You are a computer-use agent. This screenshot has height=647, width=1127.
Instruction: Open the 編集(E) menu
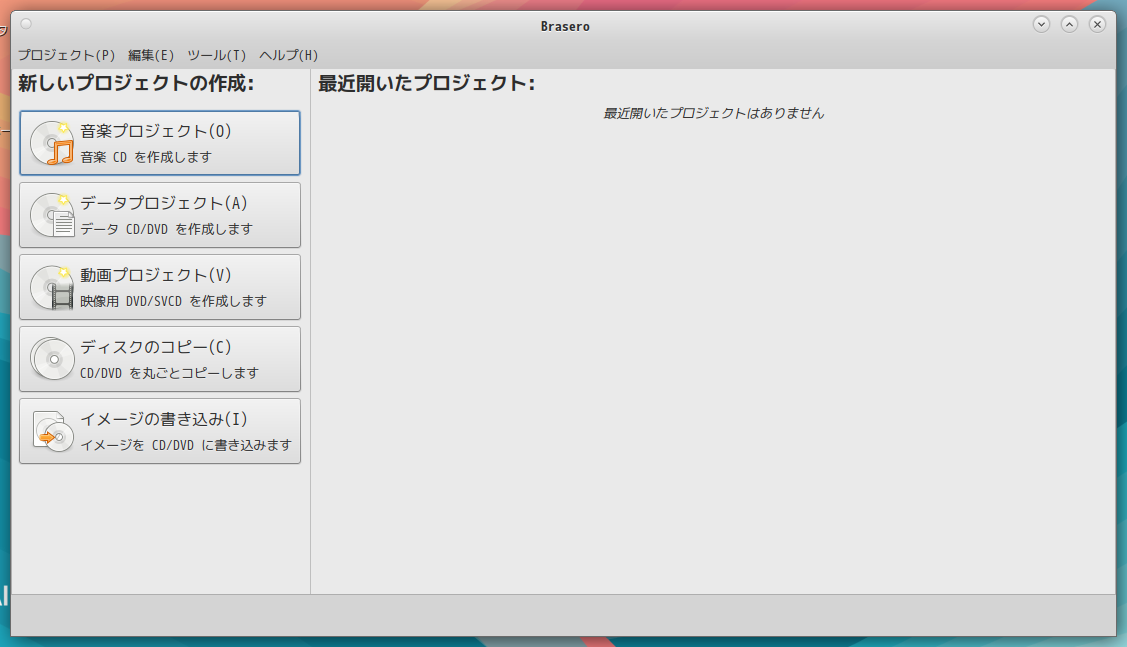[151, 55]
